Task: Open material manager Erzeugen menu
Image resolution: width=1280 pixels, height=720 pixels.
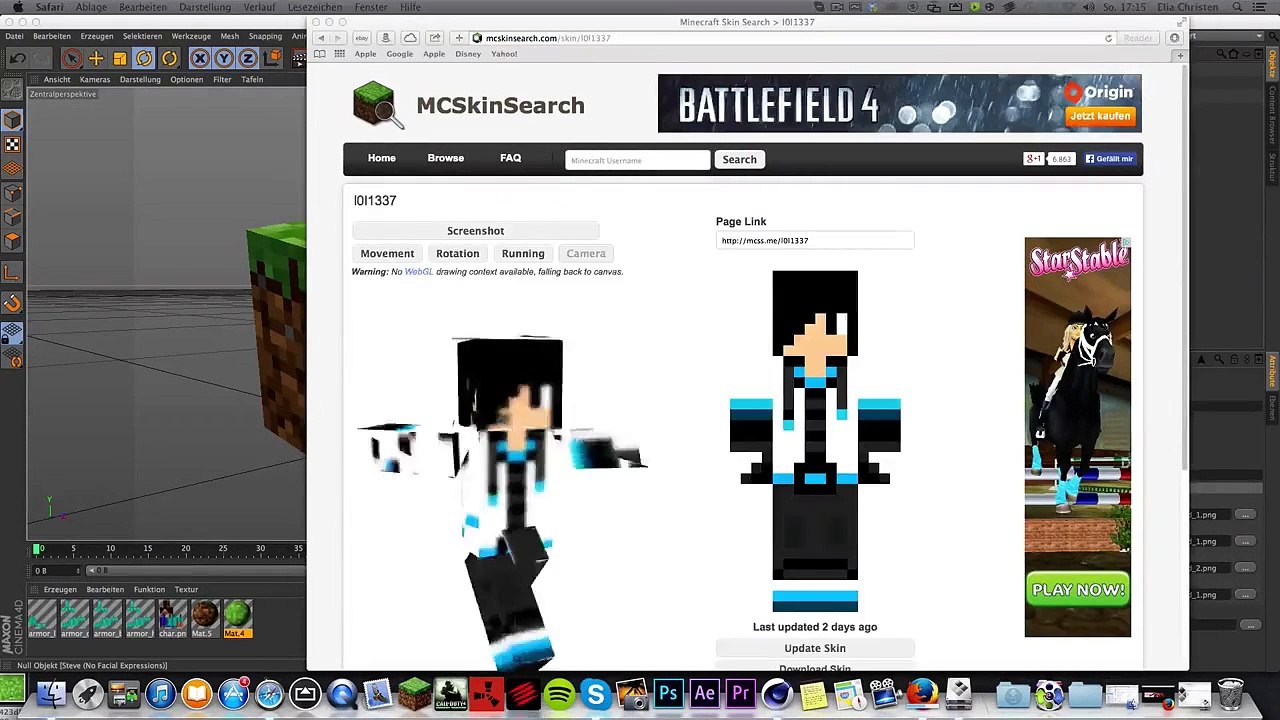Action: coord(60,589)
